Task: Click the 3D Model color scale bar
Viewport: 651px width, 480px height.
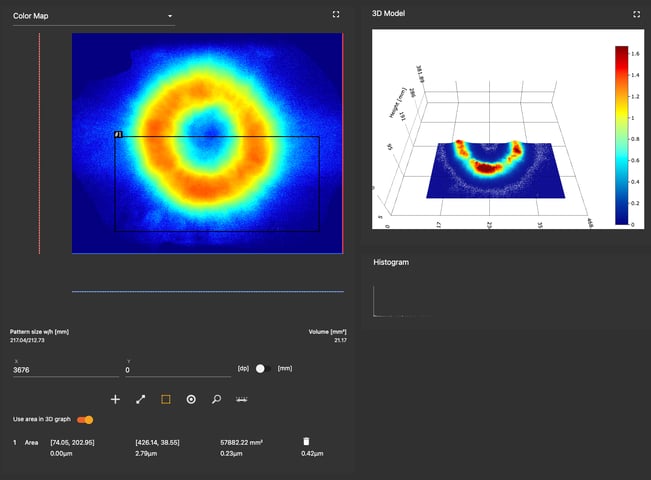Action: pos(621,135)
